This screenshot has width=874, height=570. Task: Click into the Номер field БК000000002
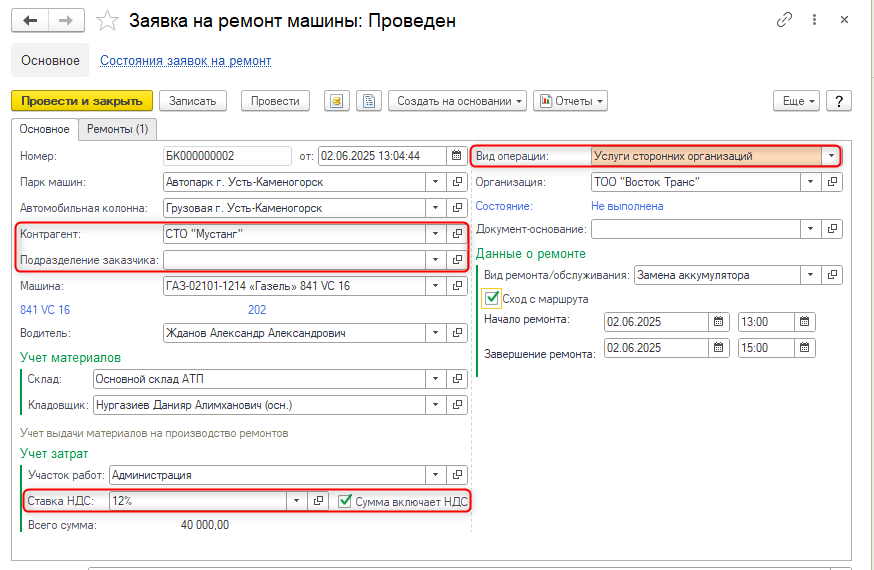pyautogui.click(x=227, y=156)
